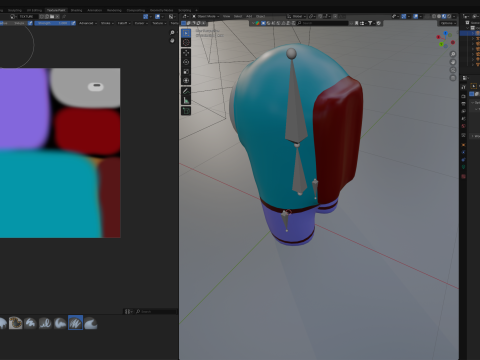Image resolution: width=480 pixels, height=360 pixels.
Task: Open the viewport Options dropdown
Action: click(x=448, y=23)
